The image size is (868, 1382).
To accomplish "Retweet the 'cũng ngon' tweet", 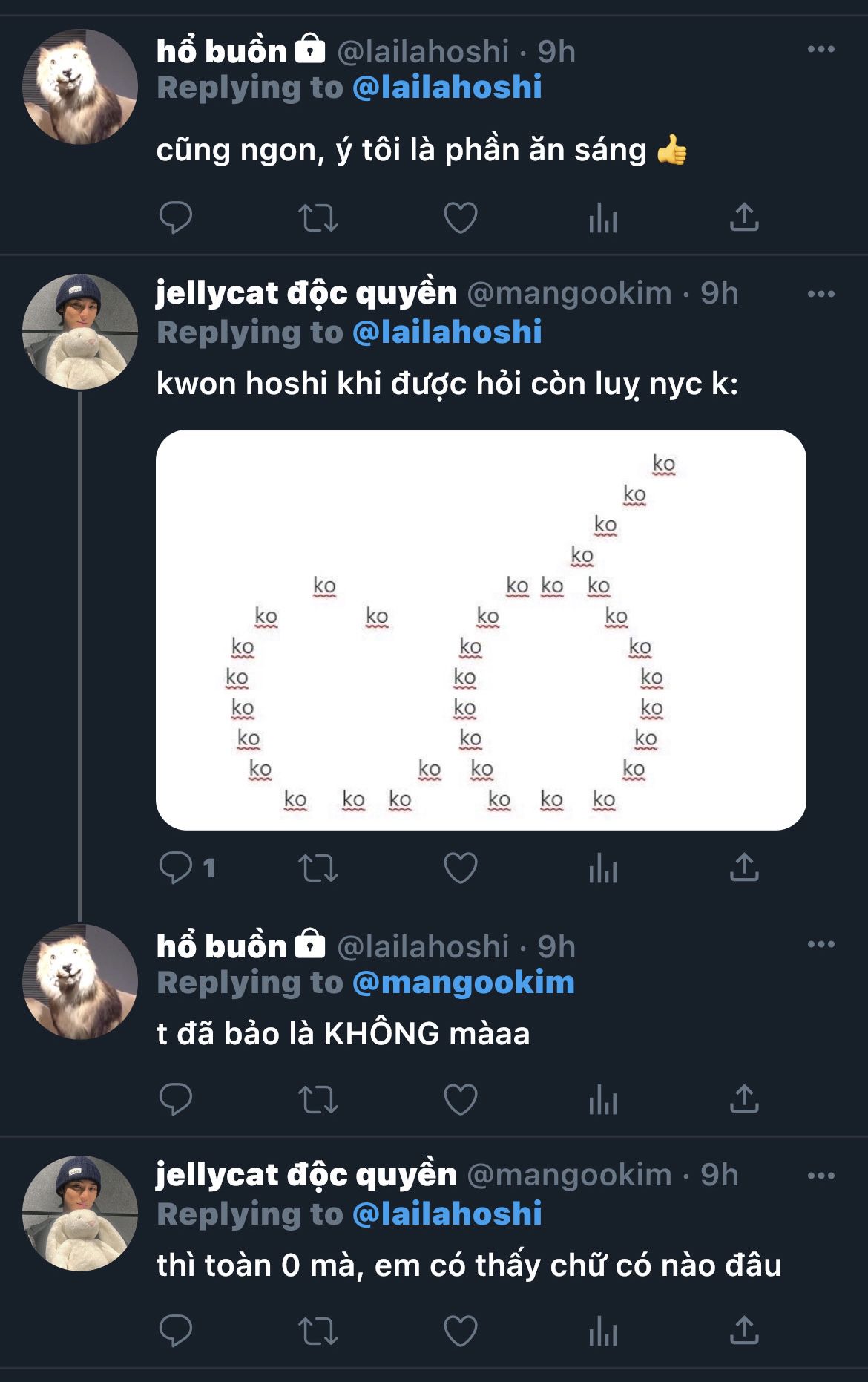I will (x=318, y=218).
